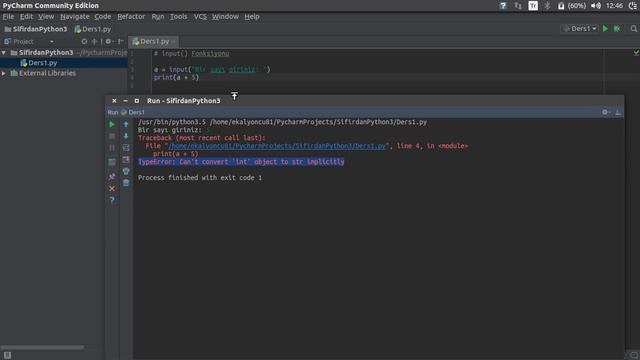The image size is (640, 360).
Task: Go down the stack trace with down arrow
Action: point(126,136)
